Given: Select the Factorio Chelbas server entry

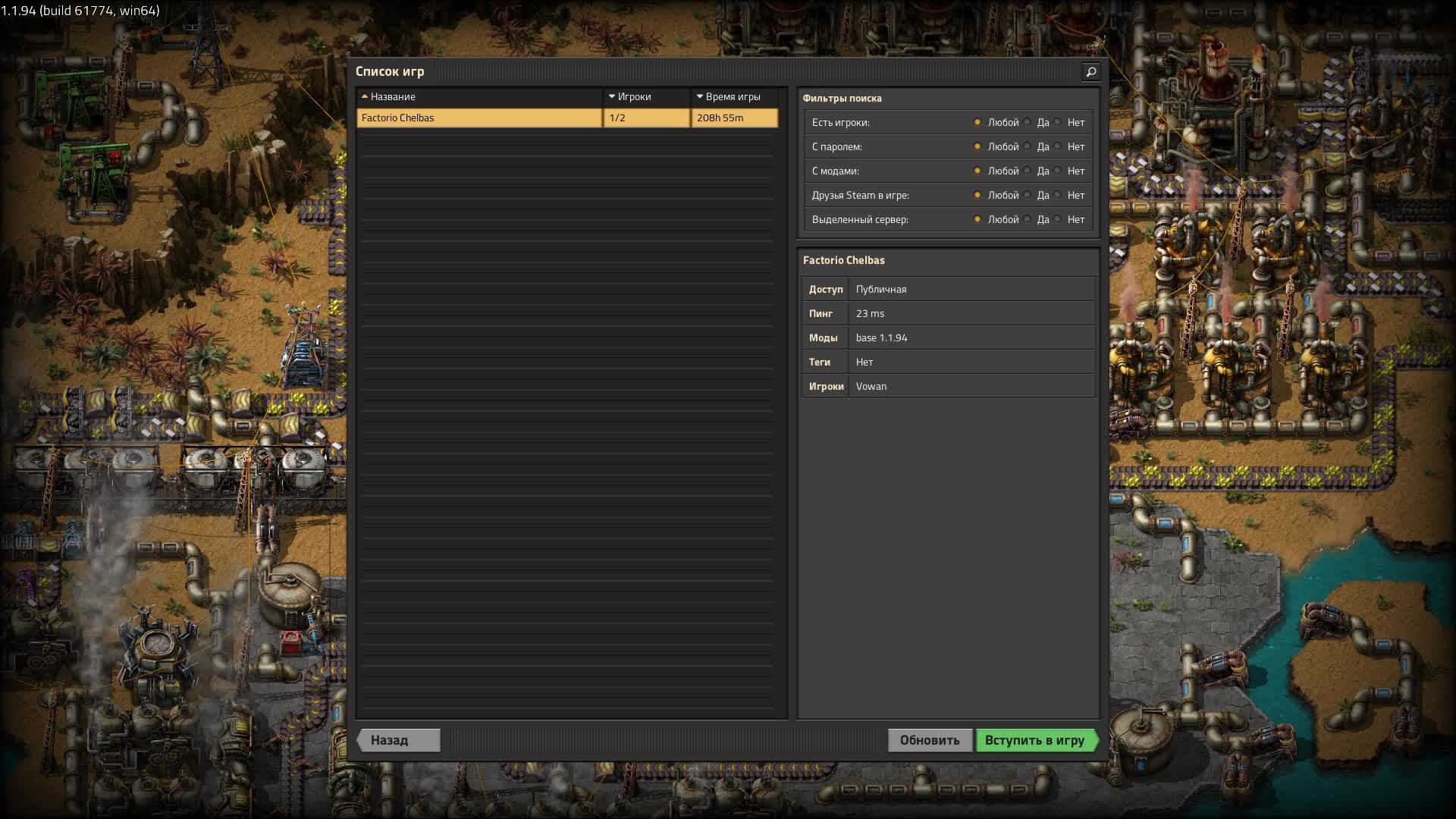Looking at the screenshot, I should (x=478, y=118).
